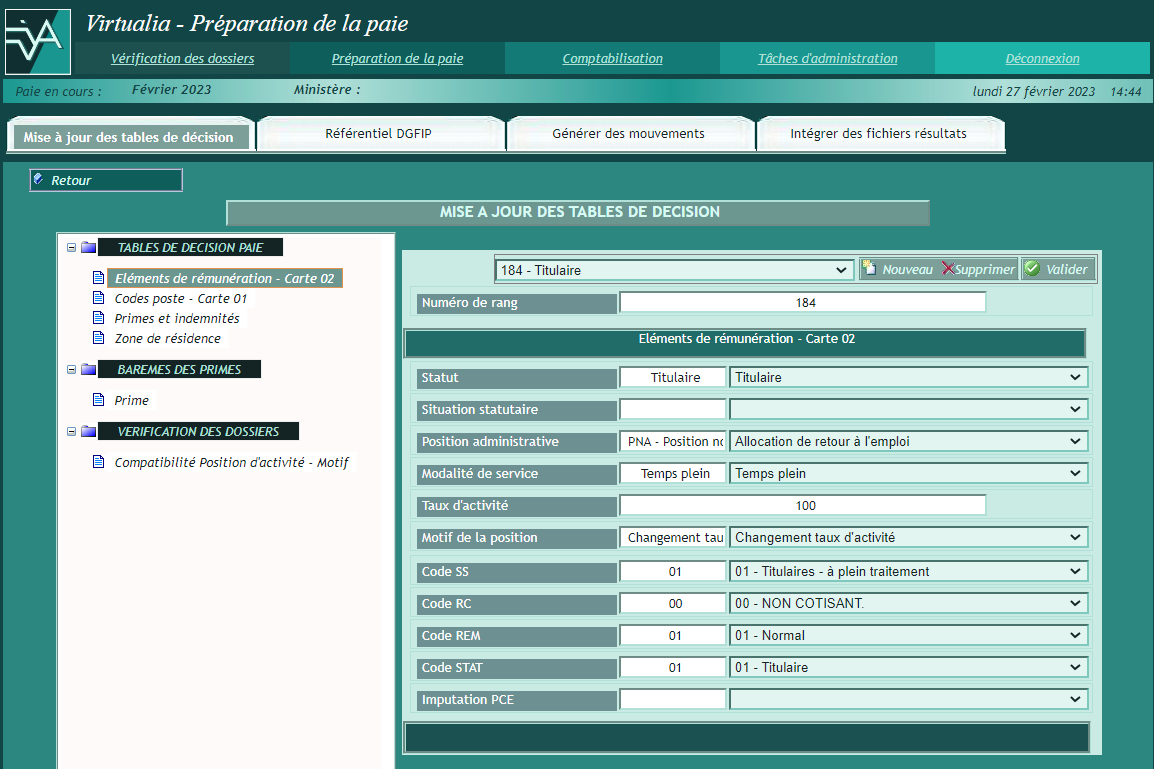The width and height of the screenshot is (1154, 769).
Task: Click the Supprimer red cross icon
Action: pyautogui.click(x=947, y=269)
